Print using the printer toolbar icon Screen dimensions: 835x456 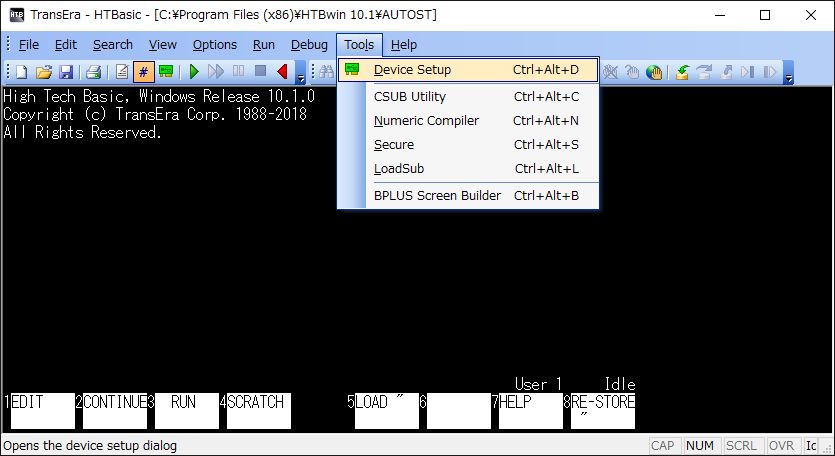(x=94, y=71)
